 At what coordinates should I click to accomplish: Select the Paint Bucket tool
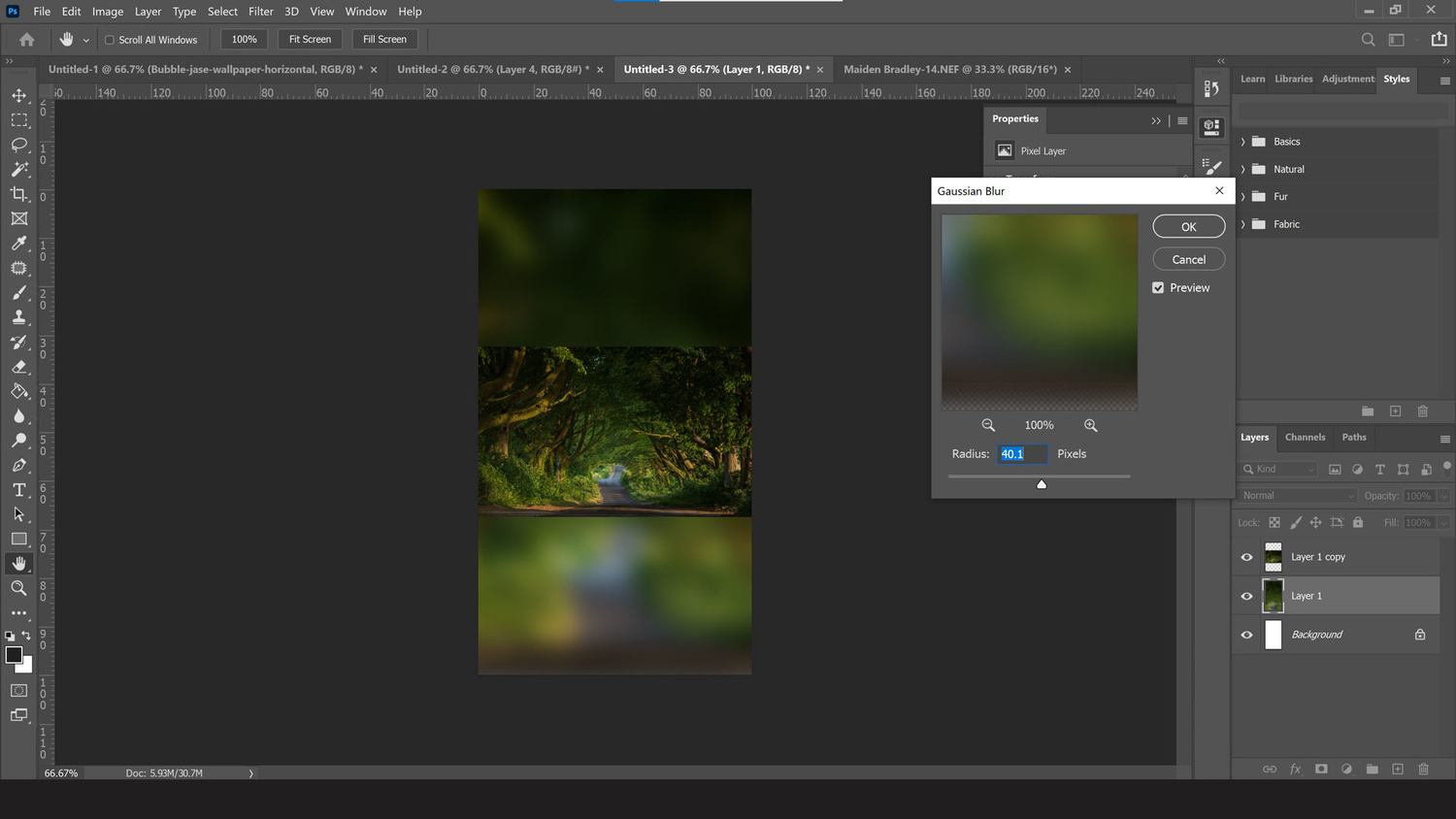point(18,391)
